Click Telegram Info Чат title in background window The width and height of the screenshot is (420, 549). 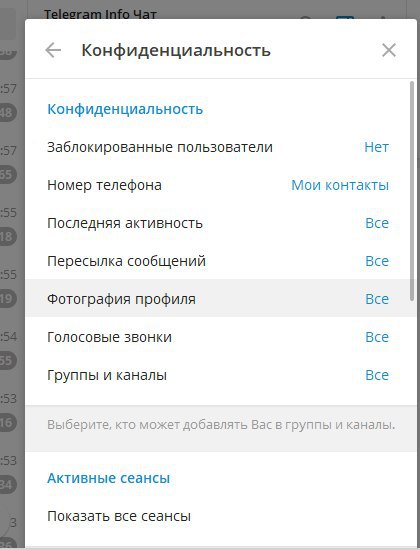(100, 14)
